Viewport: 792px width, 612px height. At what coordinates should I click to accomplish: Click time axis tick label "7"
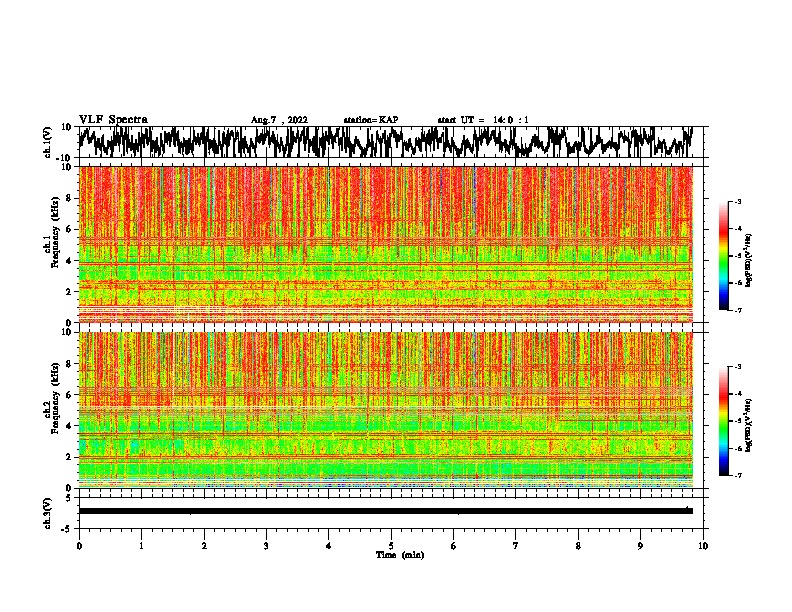516,546
